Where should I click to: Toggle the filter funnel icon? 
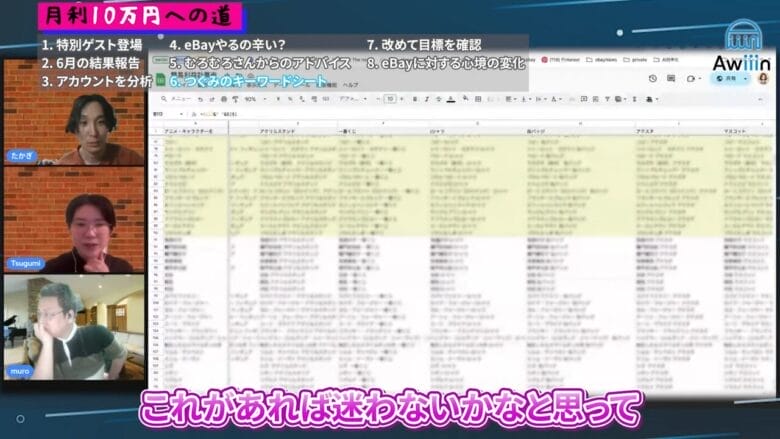[607, 99]
